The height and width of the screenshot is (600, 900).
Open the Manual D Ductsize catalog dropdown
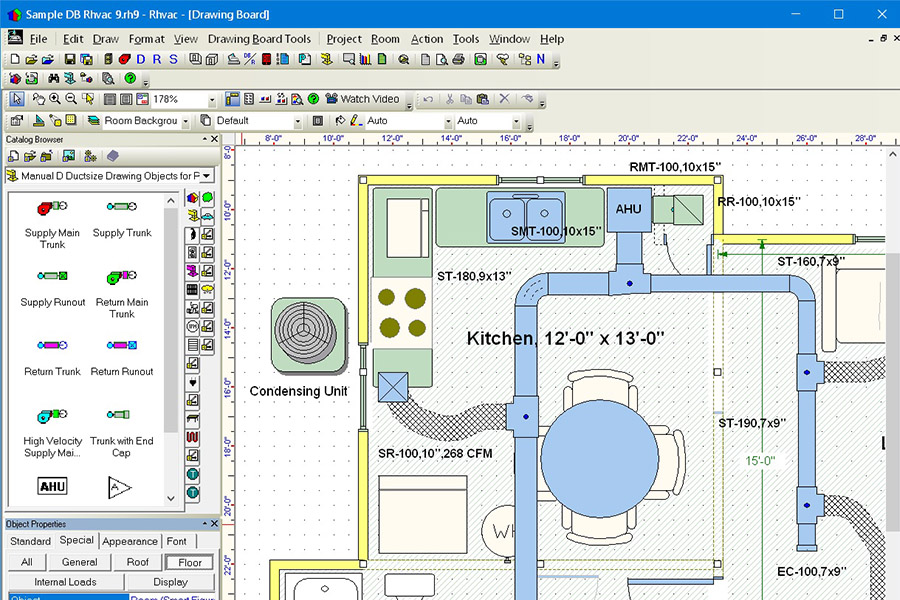click(205, 176)
